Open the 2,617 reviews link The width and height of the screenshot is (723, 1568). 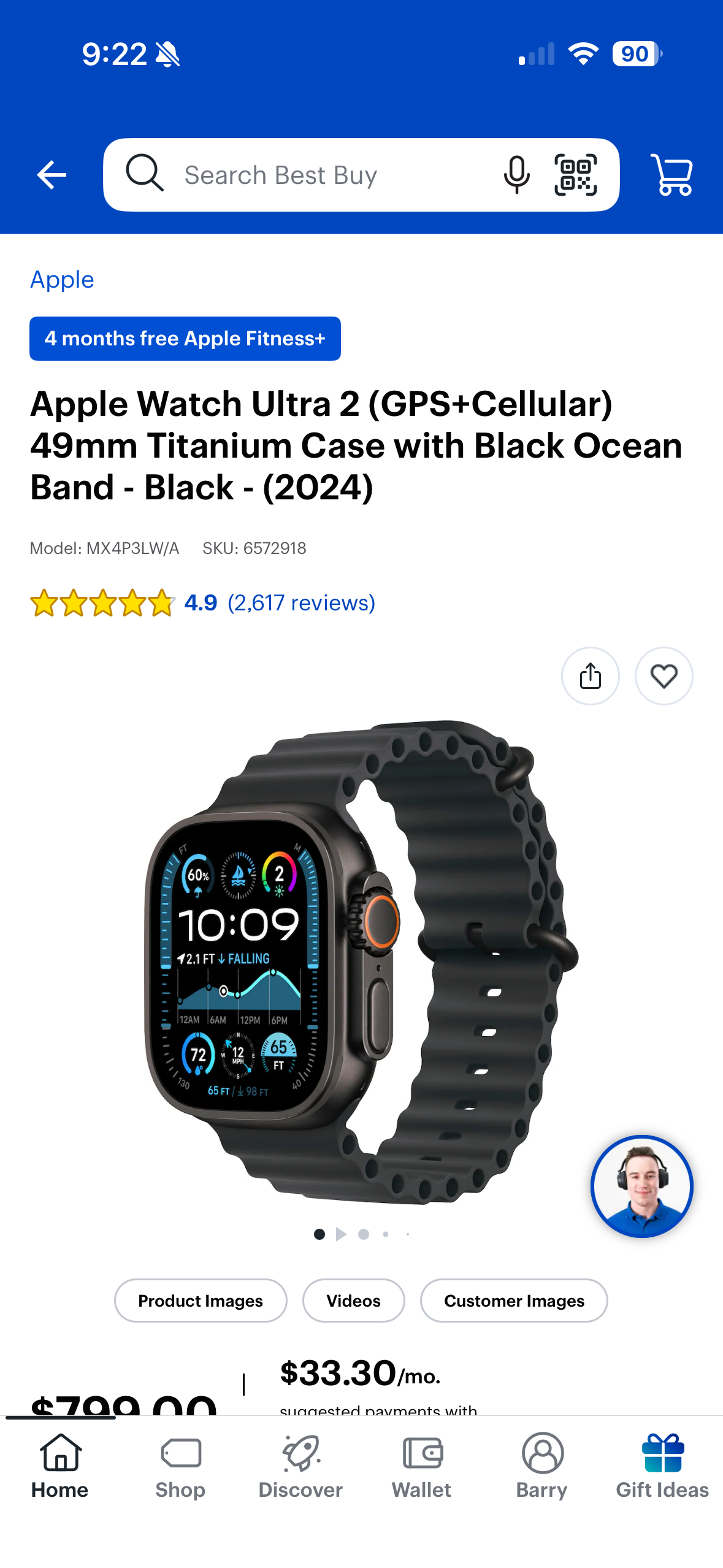point(301,603)
